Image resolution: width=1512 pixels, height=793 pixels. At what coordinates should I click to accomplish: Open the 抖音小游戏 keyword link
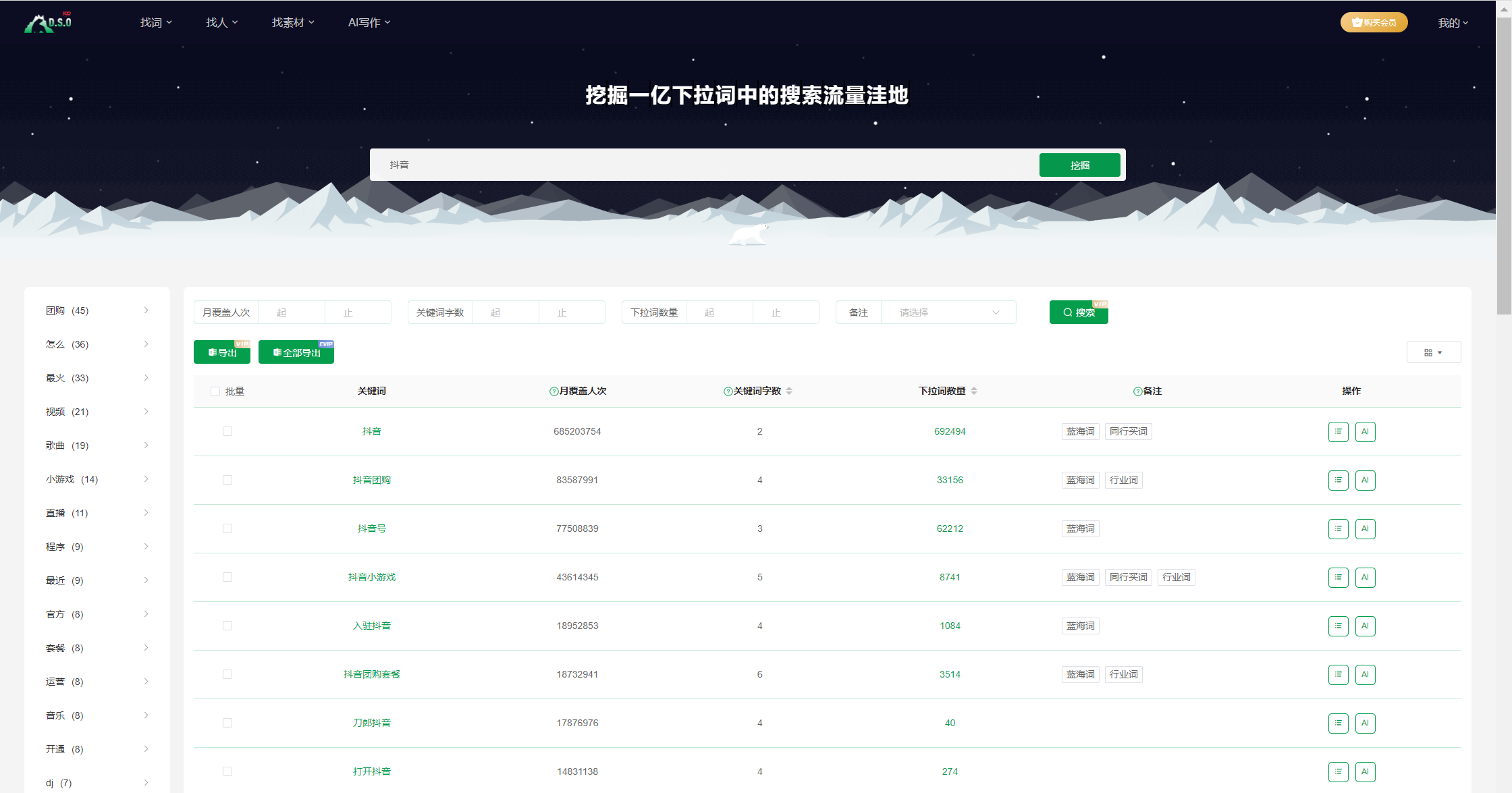coord(372,577)
